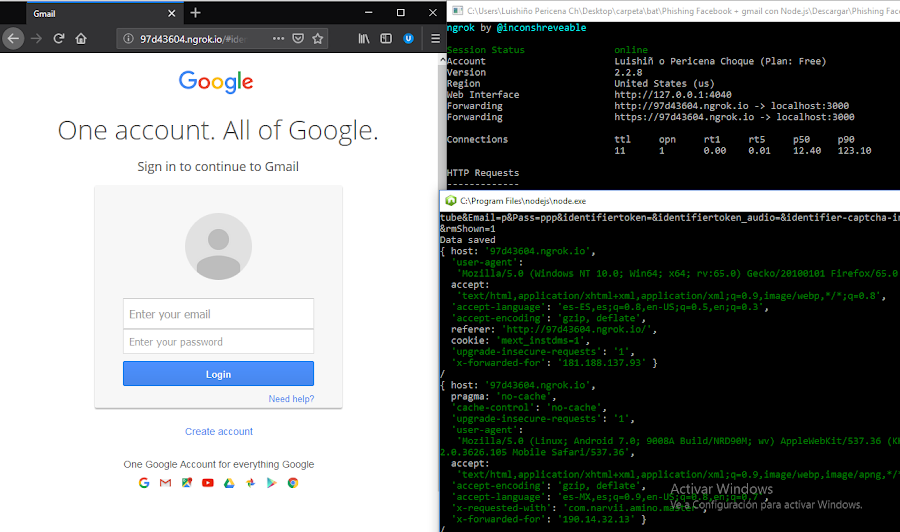Open Firefox Library icon

pyautogui.click(x=364, y=38)
